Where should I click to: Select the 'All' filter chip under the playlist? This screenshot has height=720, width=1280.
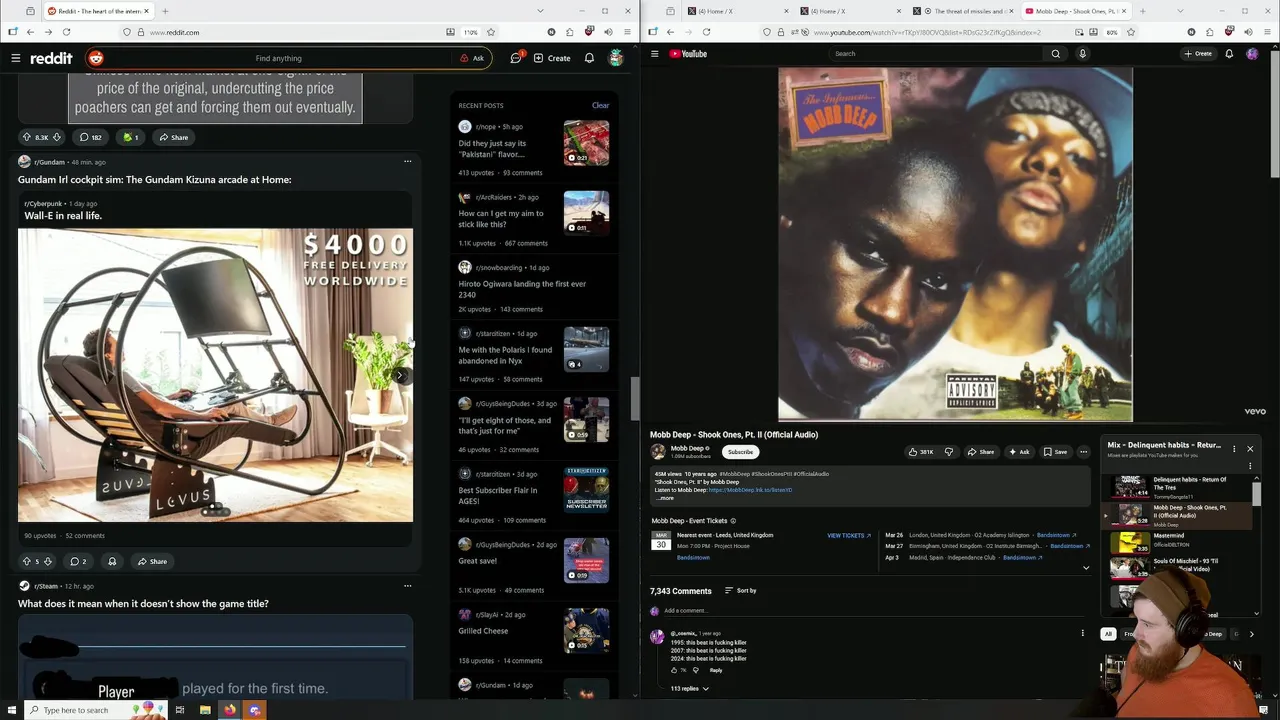pyautogui.click(x=1108, y=634)
